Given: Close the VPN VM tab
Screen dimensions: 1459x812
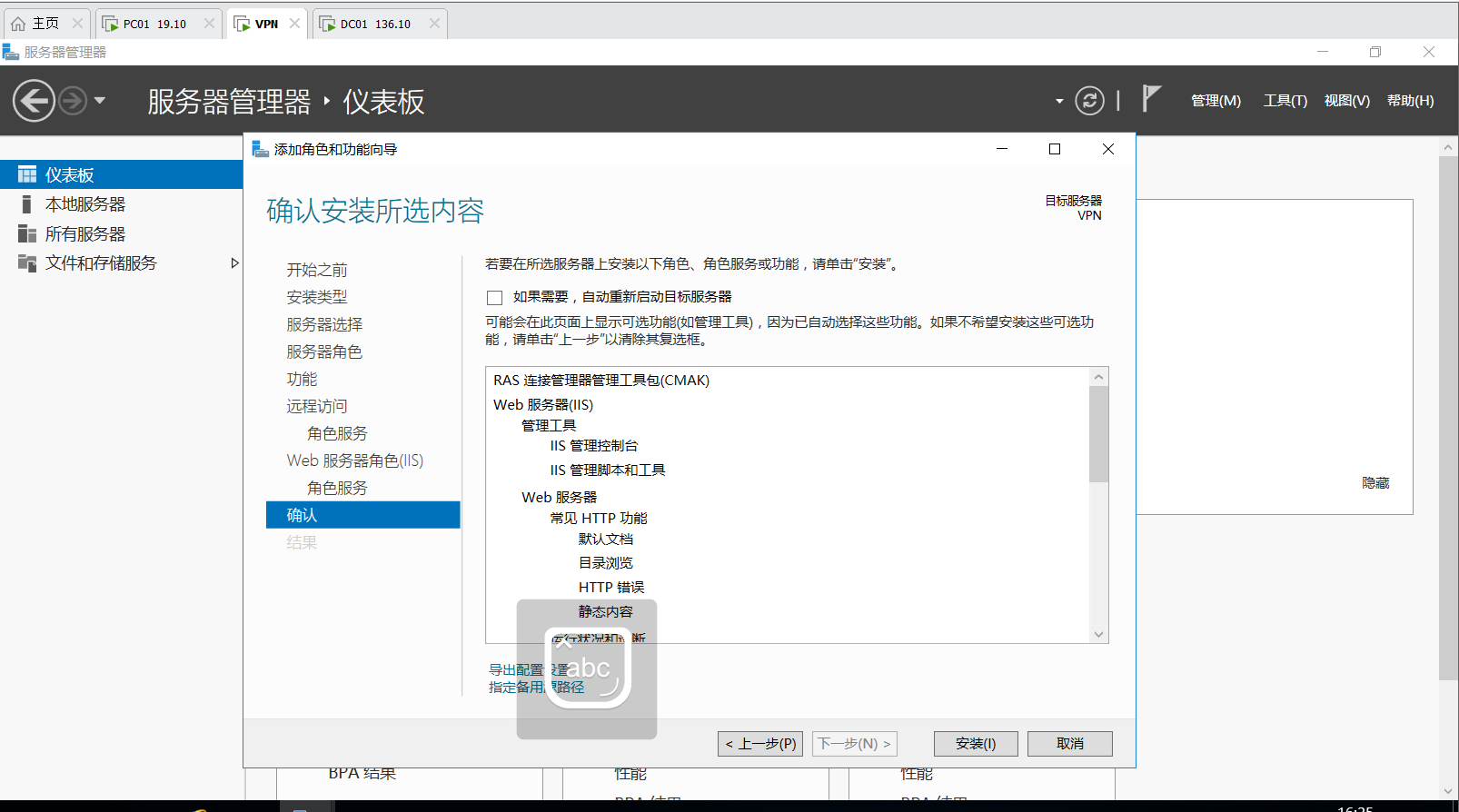Looking at the screenshot, I should [x=294, y=24].
